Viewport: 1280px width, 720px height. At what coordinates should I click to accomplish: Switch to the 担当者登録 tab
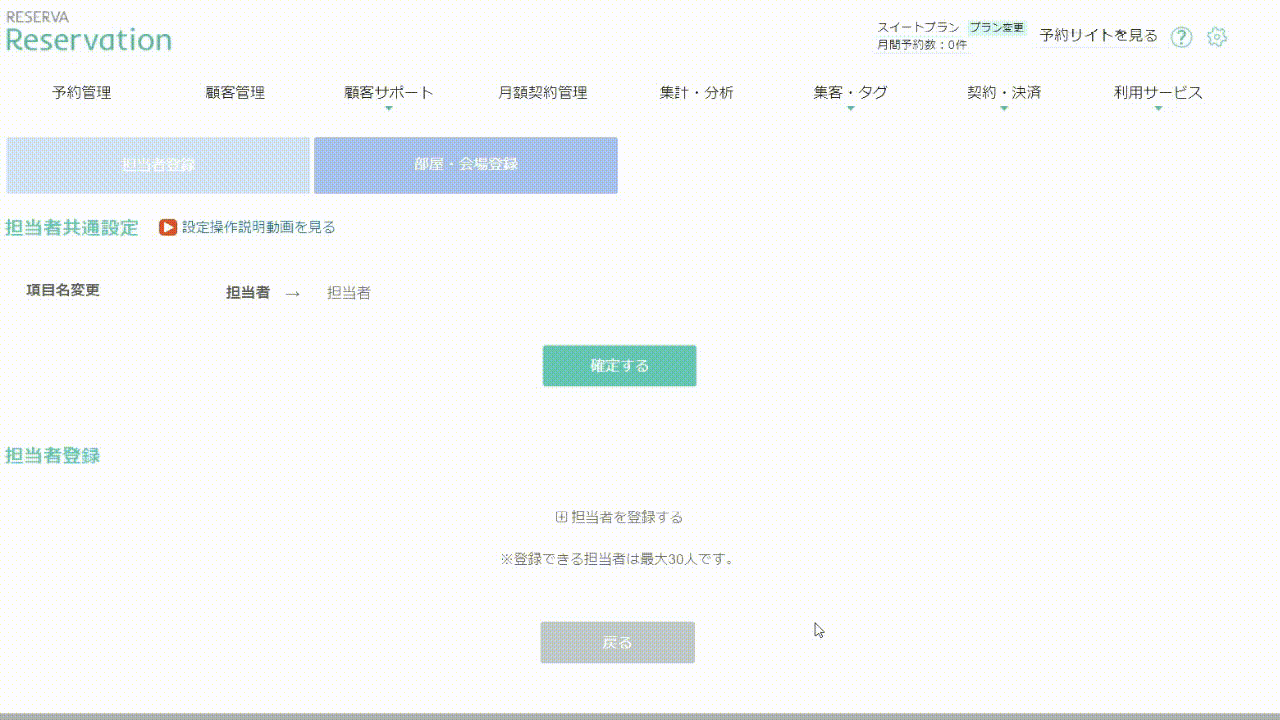[158, 165]
